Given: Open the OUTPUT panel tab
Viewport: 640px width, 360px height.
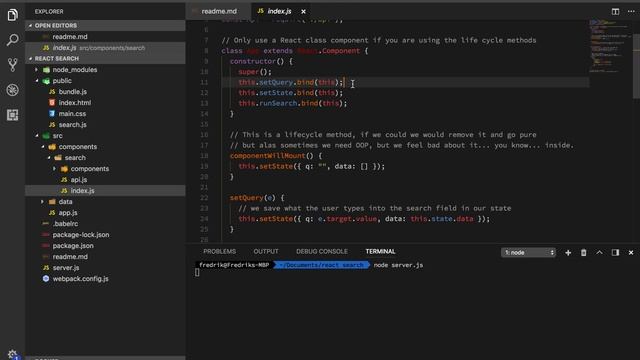Looking at the screenshot, I should (266, 251).
